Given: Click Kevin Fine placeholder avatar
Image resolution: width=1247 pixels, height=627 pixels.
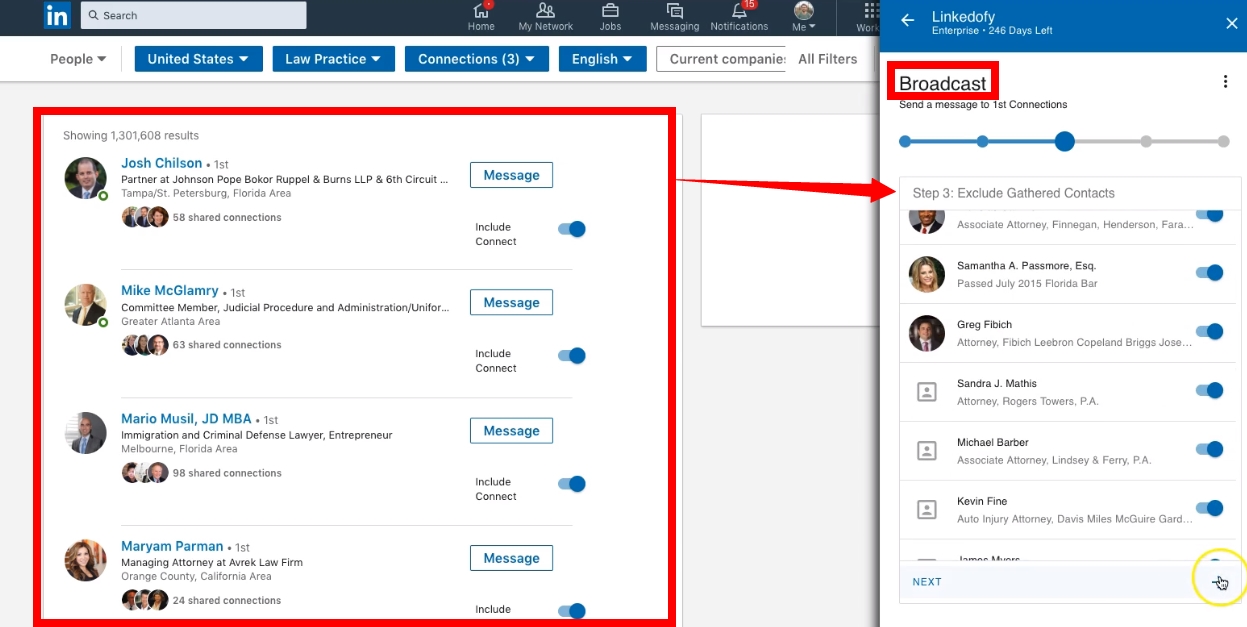Looking at the screenshot, I should point(927,510).
